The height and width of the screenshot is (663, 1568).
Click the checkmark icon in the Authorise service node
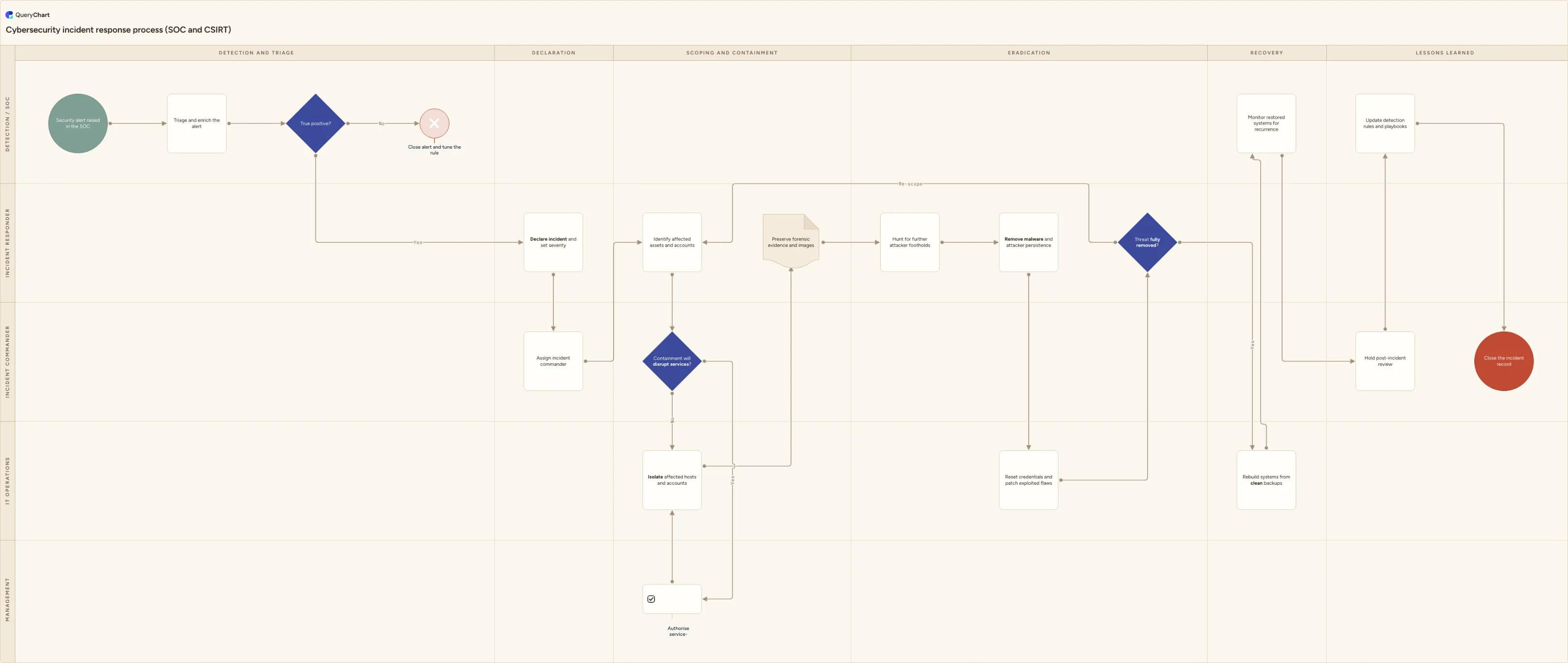click(651, 599)
